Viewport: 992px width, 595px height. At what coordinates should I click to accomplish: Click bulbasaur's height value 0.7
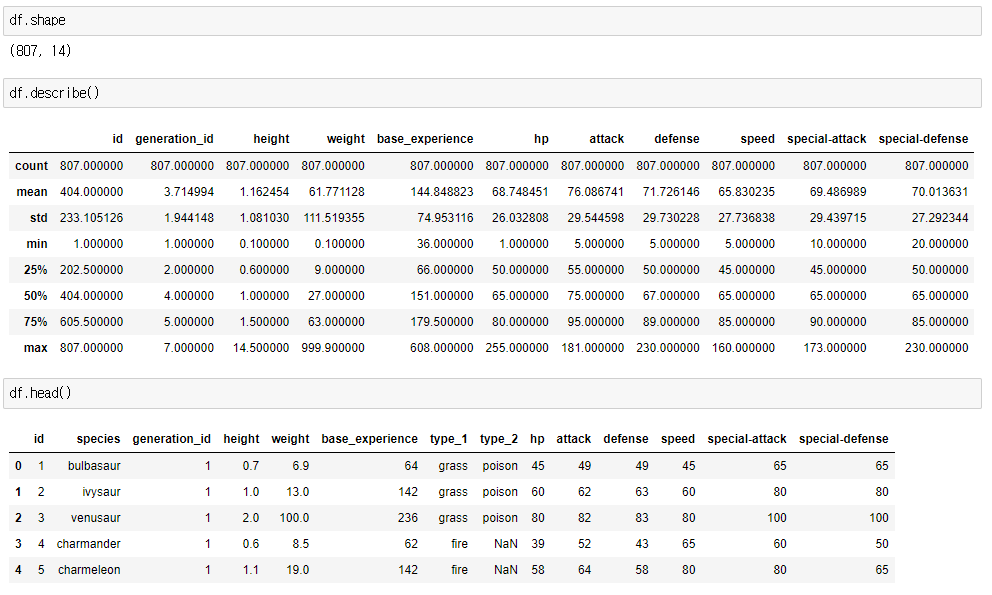pos(251,466)
